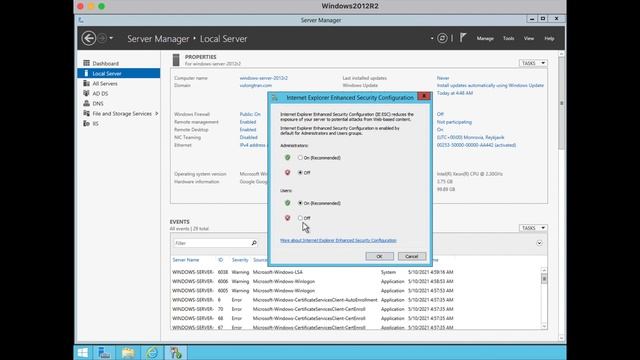Sort events by Server Name column
The image size is (640, 360).
(186, 260)
